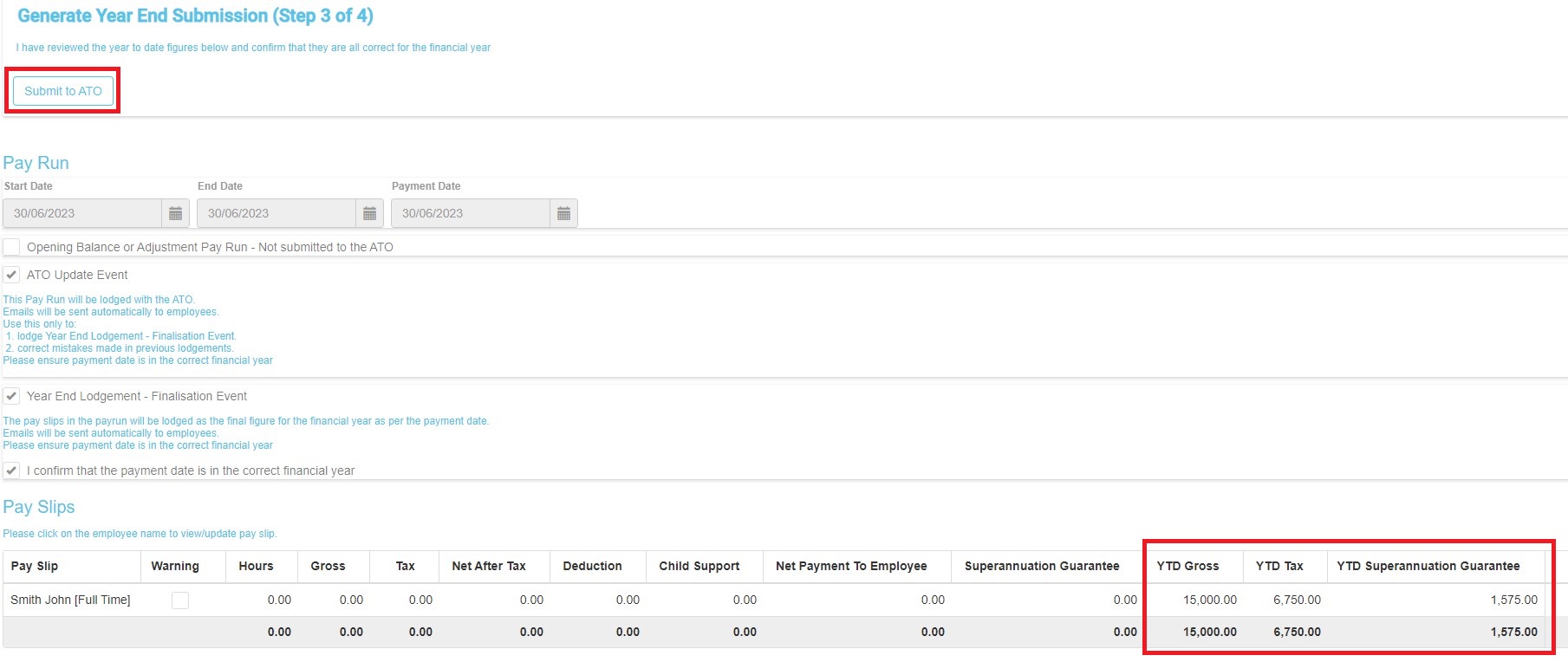1568x662 pixels.
Task: Select Smith John's YTD Tax value 6,750.00
Action: (1297, 600)
